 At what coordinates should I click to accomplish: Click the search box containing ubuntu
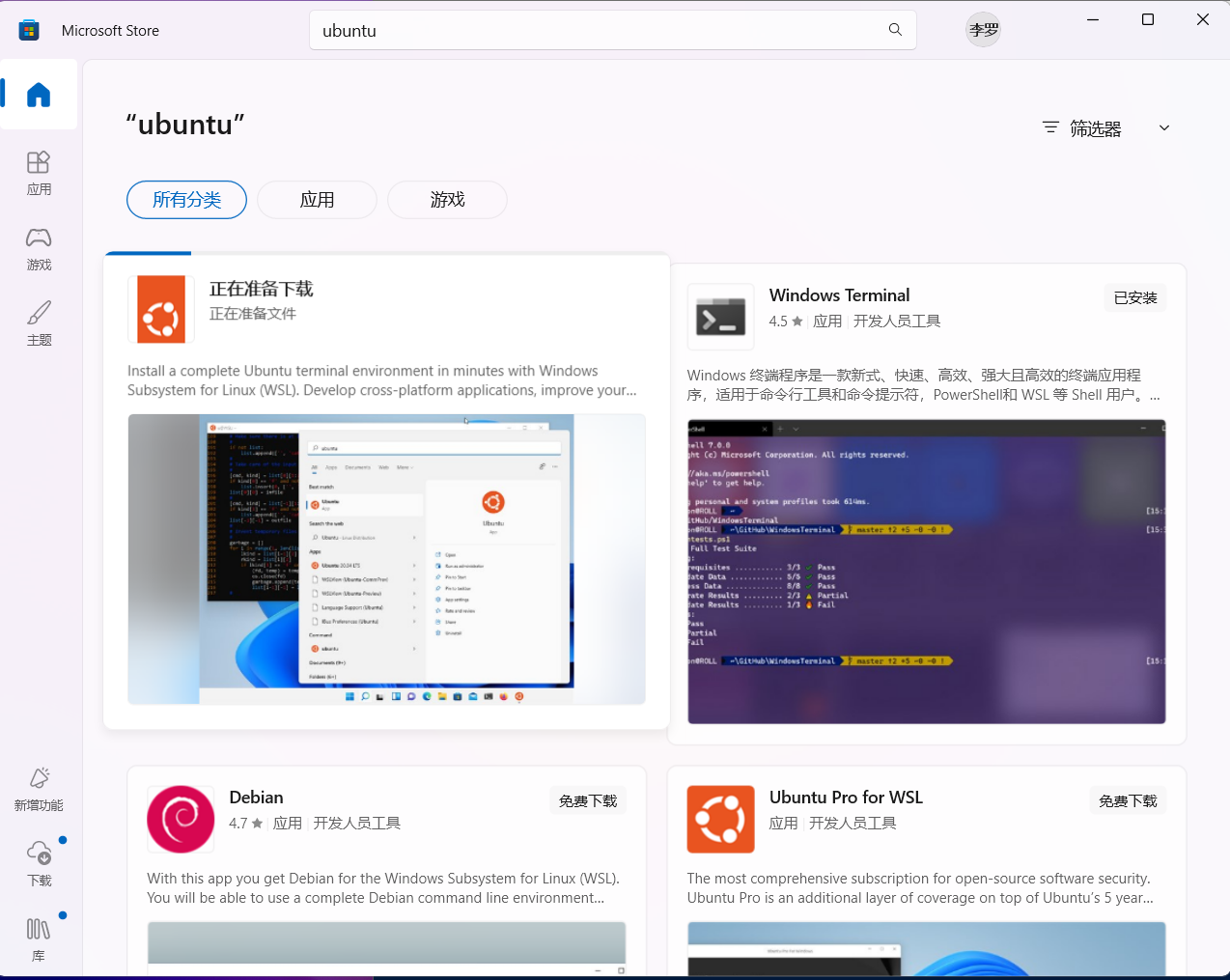pyautogui.click(x=612, y=30)
